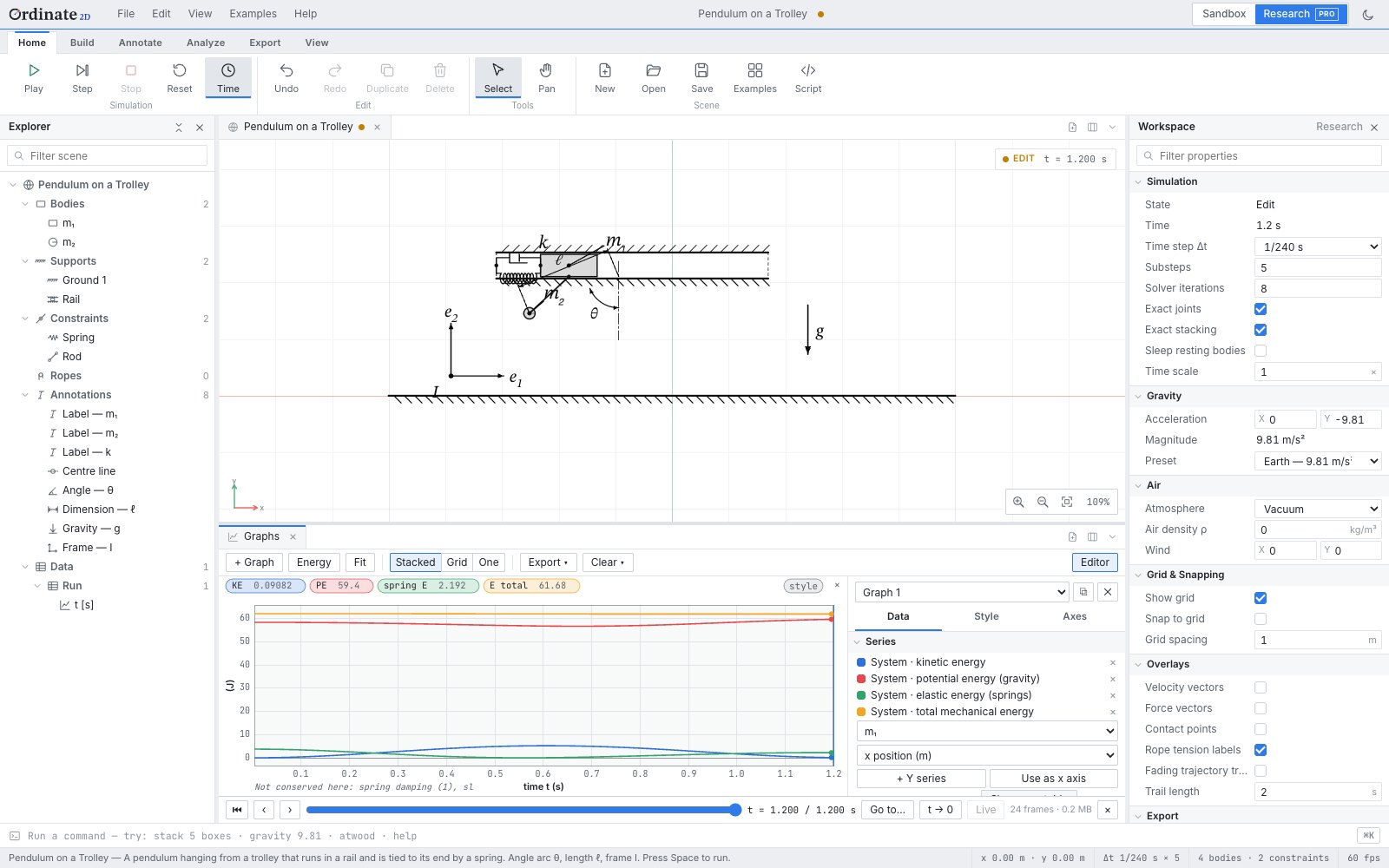This screenshot has width=1389, height=868.
Task: Open the Examples gallery icon
Action: pyautogui.click(x=755, y=70)
